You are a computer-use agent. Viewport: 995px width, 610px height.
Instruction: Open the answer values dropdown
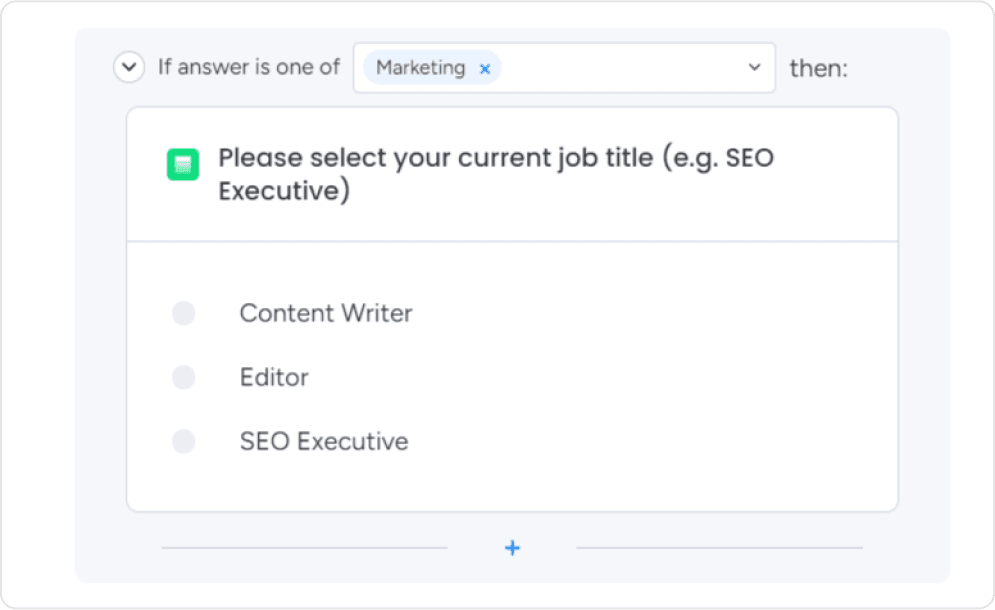(756, 67)
